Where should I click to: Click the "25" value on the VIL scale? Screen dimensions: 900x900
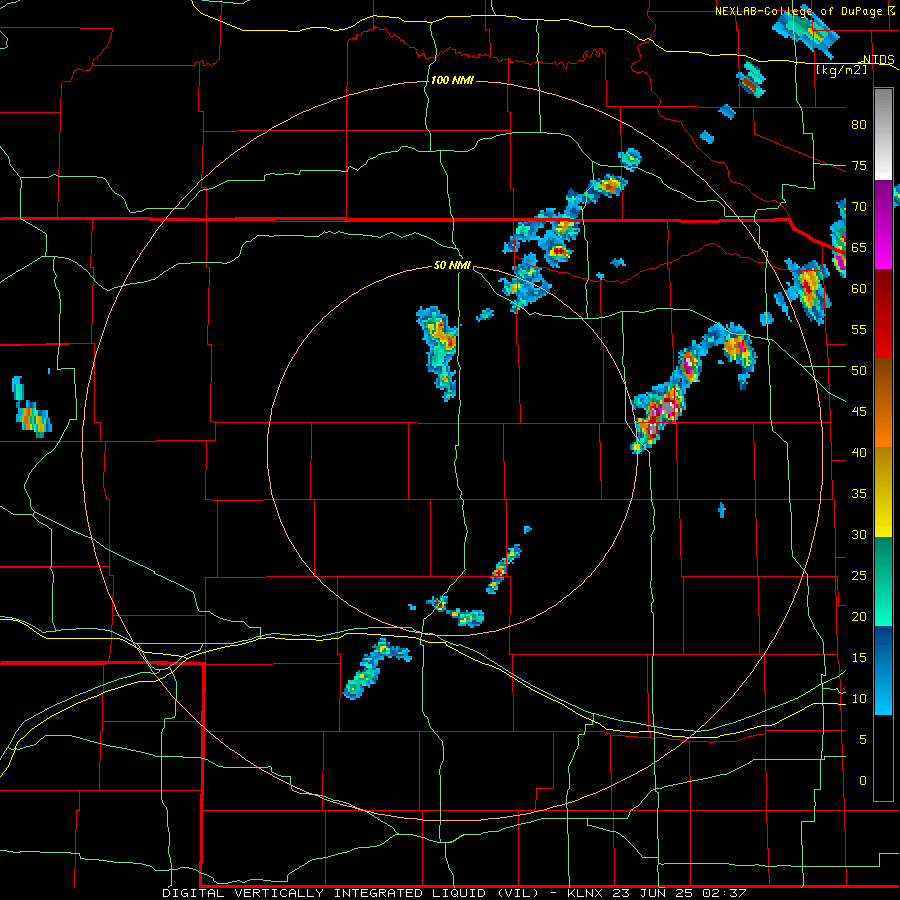pos(859,576)
